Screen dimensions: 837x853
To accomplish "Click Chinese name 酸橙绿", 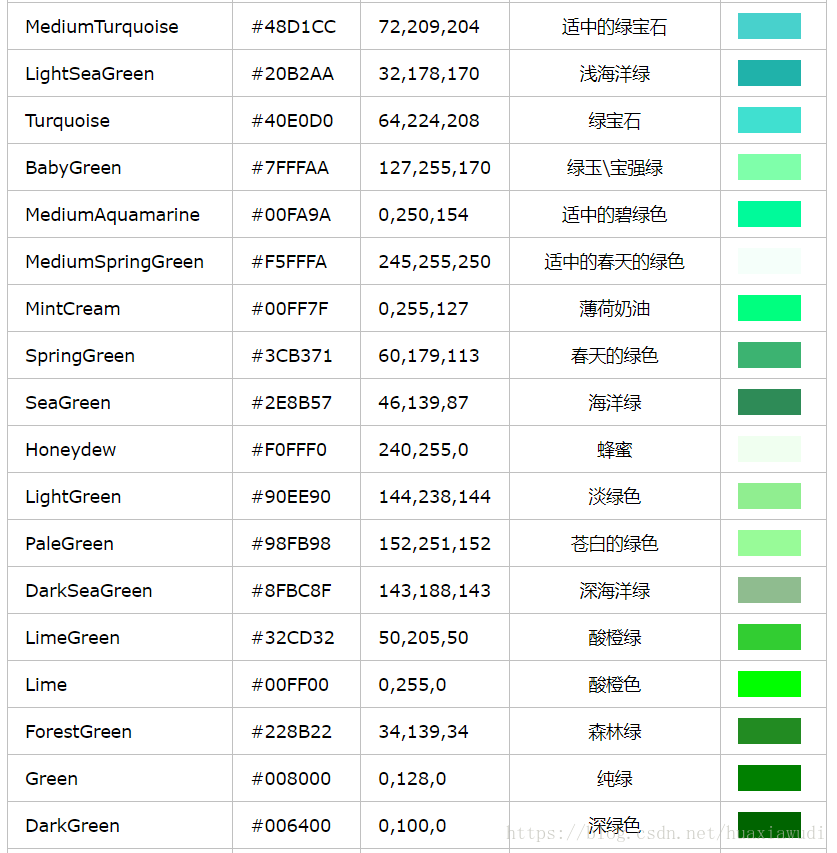I will (615, 638).
